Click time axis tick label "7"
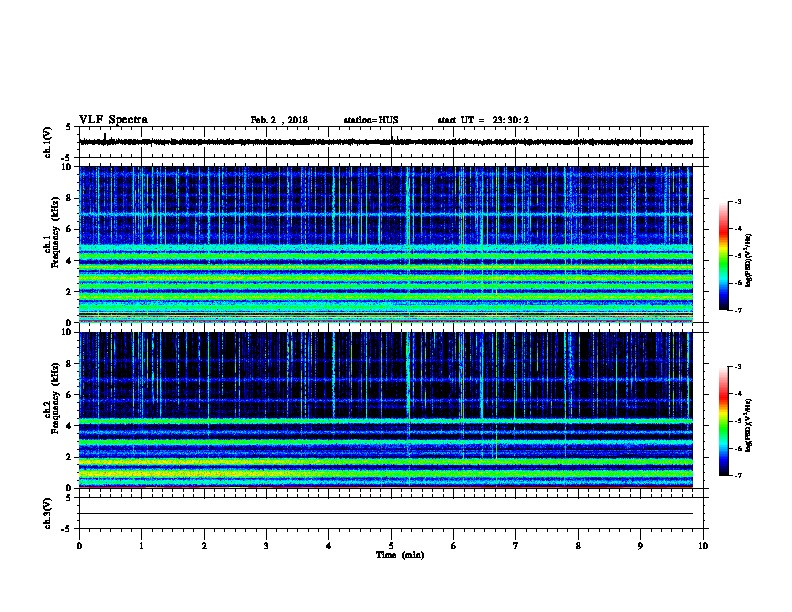 click(x=516, y=546)
